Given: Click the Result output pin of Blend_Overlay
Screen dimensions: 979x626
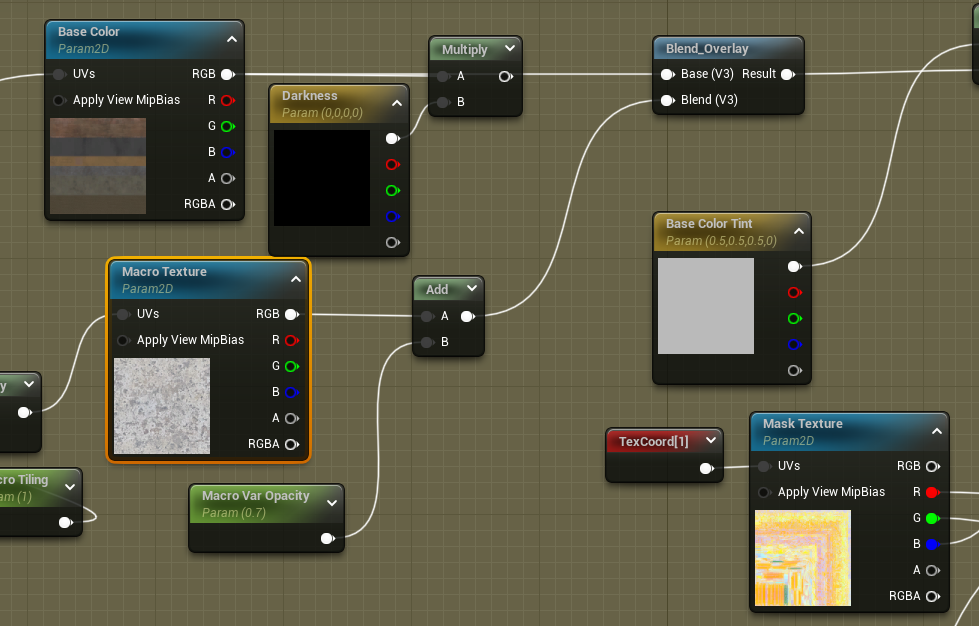Looking at the screenshot, I should [788, 74].
